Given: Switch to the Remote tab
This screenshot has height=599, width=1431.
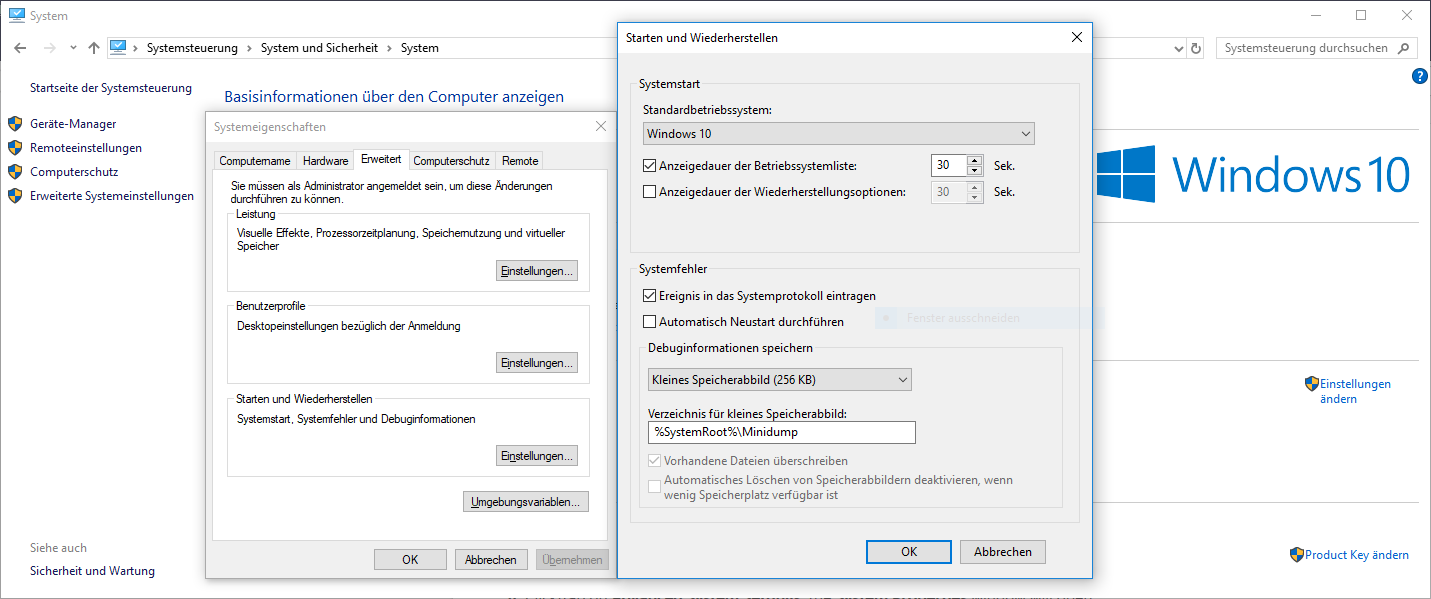Looking at the screenshot, I should tap(520, 161).
